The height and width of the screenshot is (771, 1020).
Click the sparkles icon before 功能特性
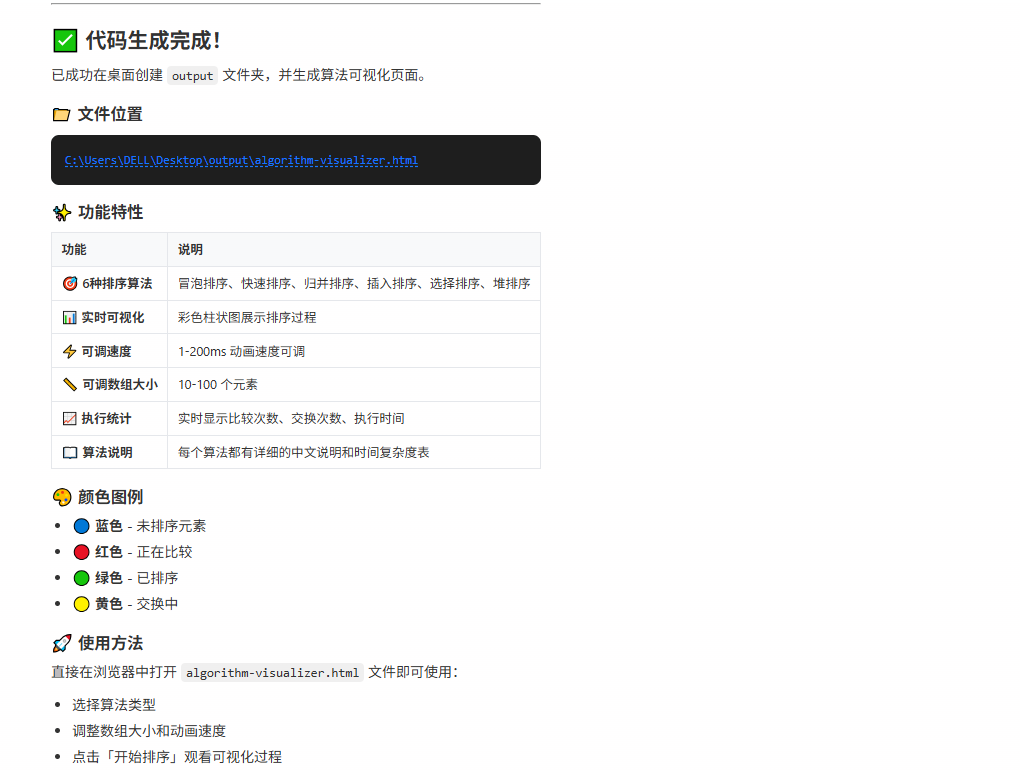click(61, 212)
